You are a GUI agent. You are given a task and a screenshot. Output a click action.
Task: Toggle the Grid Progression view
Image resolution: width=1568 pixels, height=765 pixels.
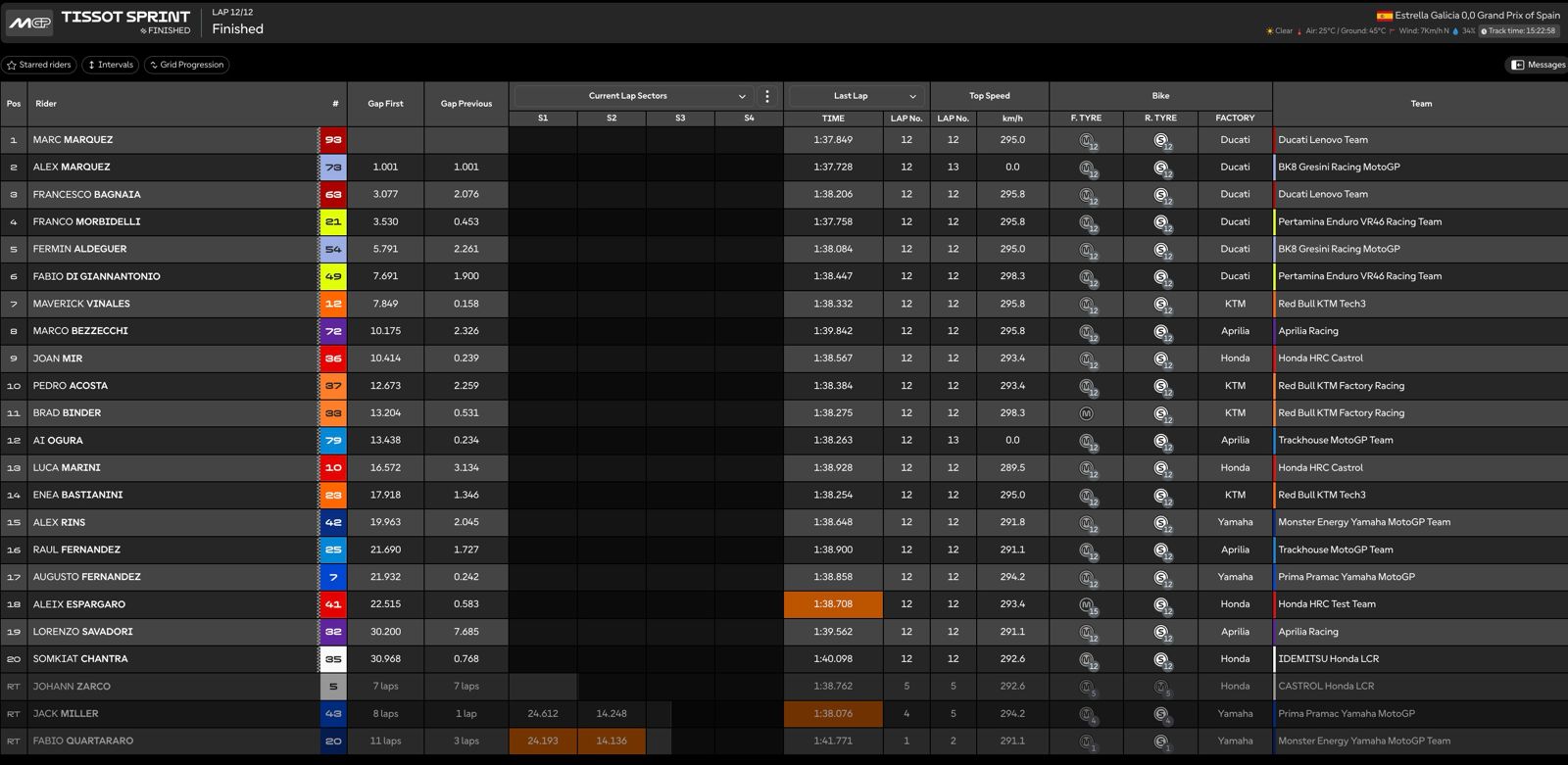[186, 65]
